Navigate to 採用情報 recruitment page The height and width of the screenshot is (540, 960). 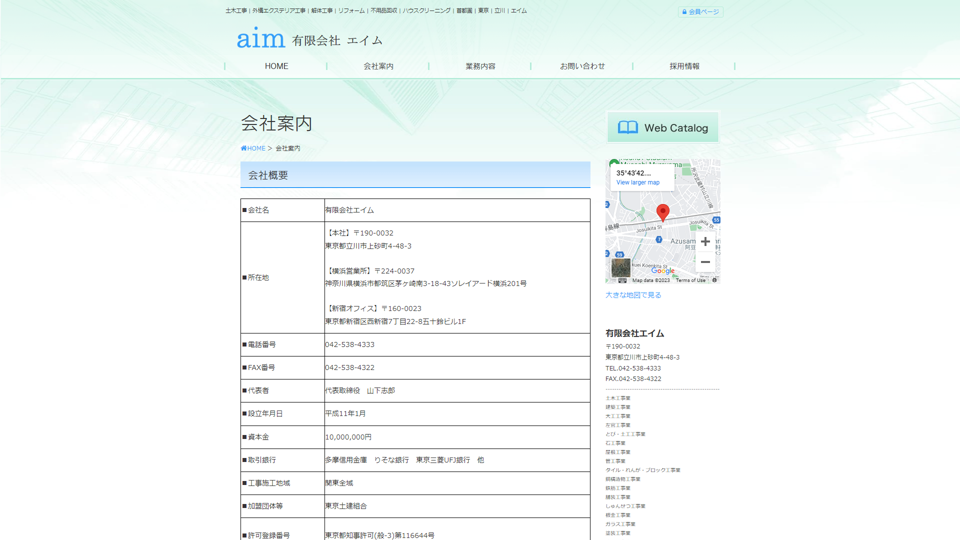[684, 66]
